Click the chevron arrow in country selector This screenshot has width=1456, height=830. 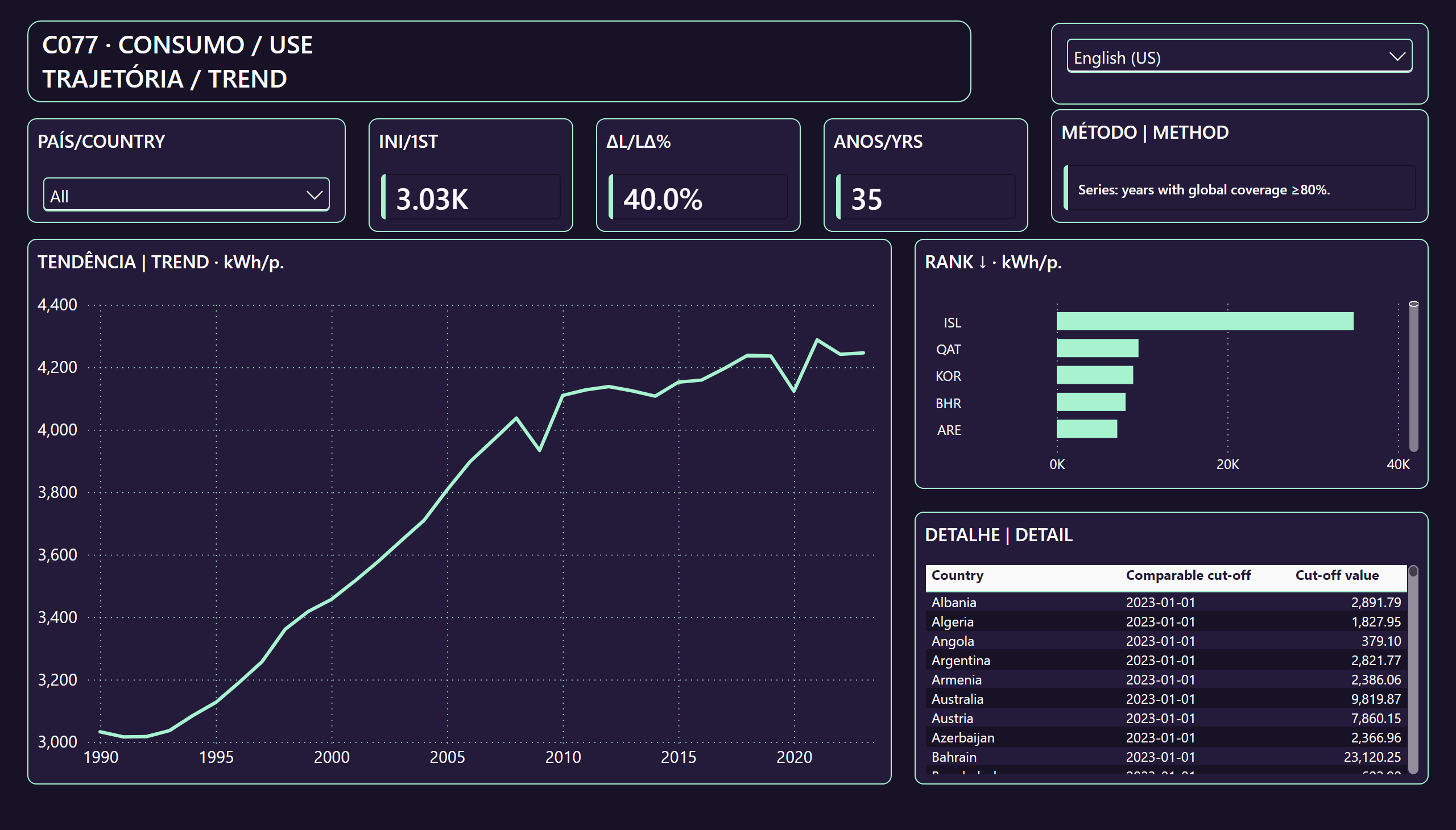pyautogui.click(x=315, y=196)
